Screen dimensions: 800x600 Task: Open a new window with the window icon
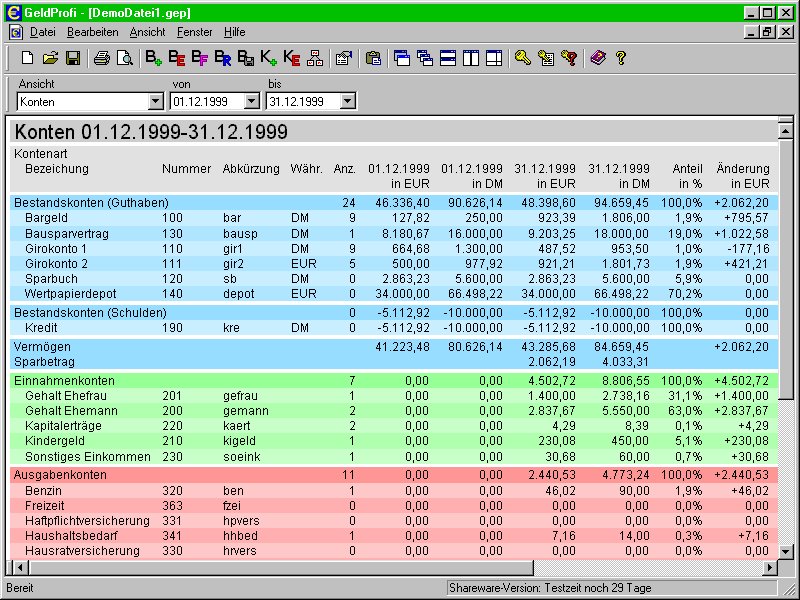click(402, 58)
